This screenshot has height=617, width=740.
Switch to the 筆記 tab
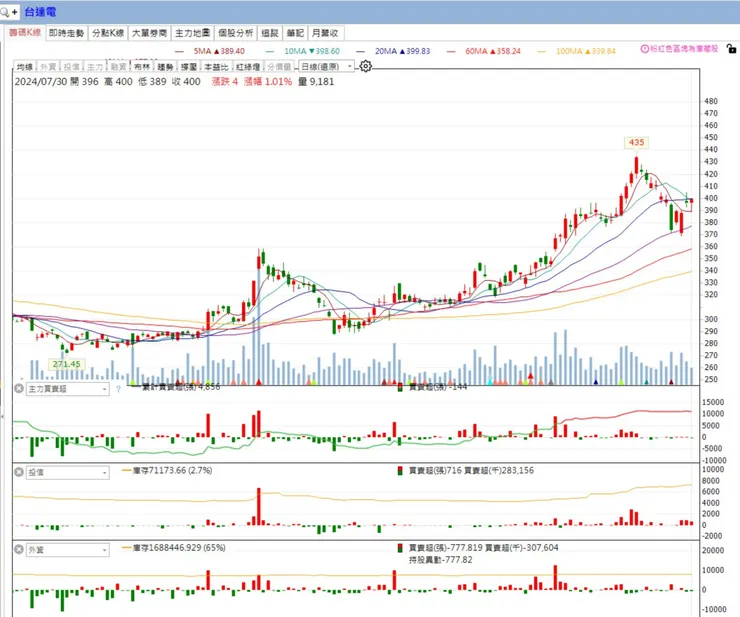295,33
